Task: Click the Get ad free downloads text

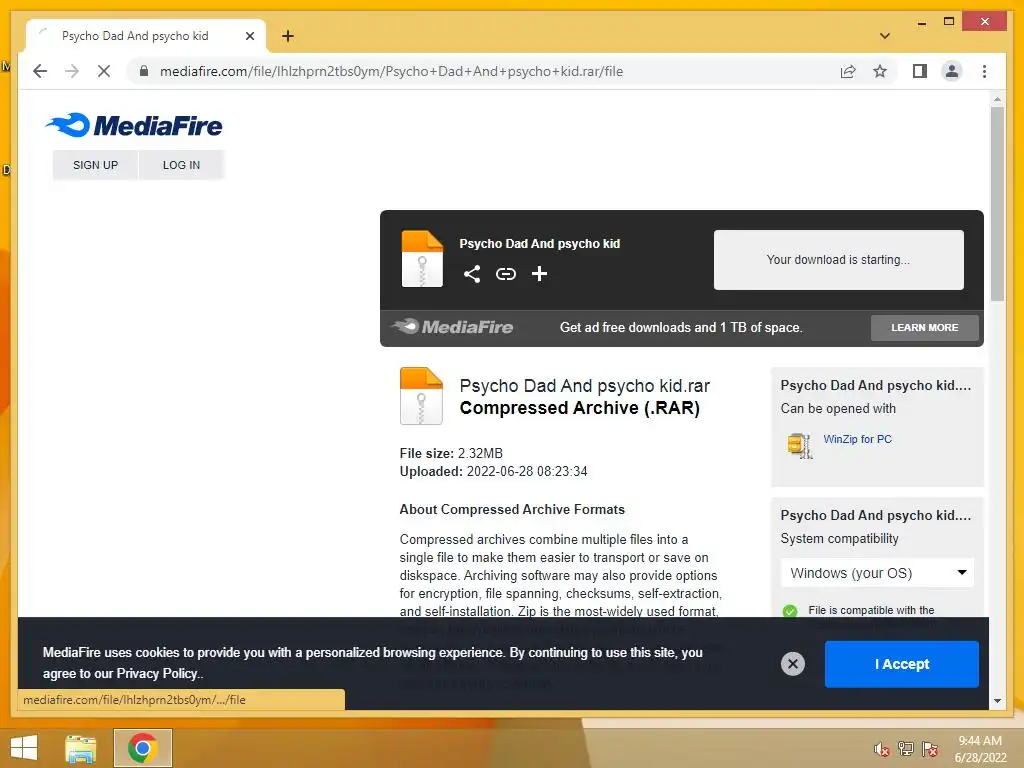Action: point(681,328)
